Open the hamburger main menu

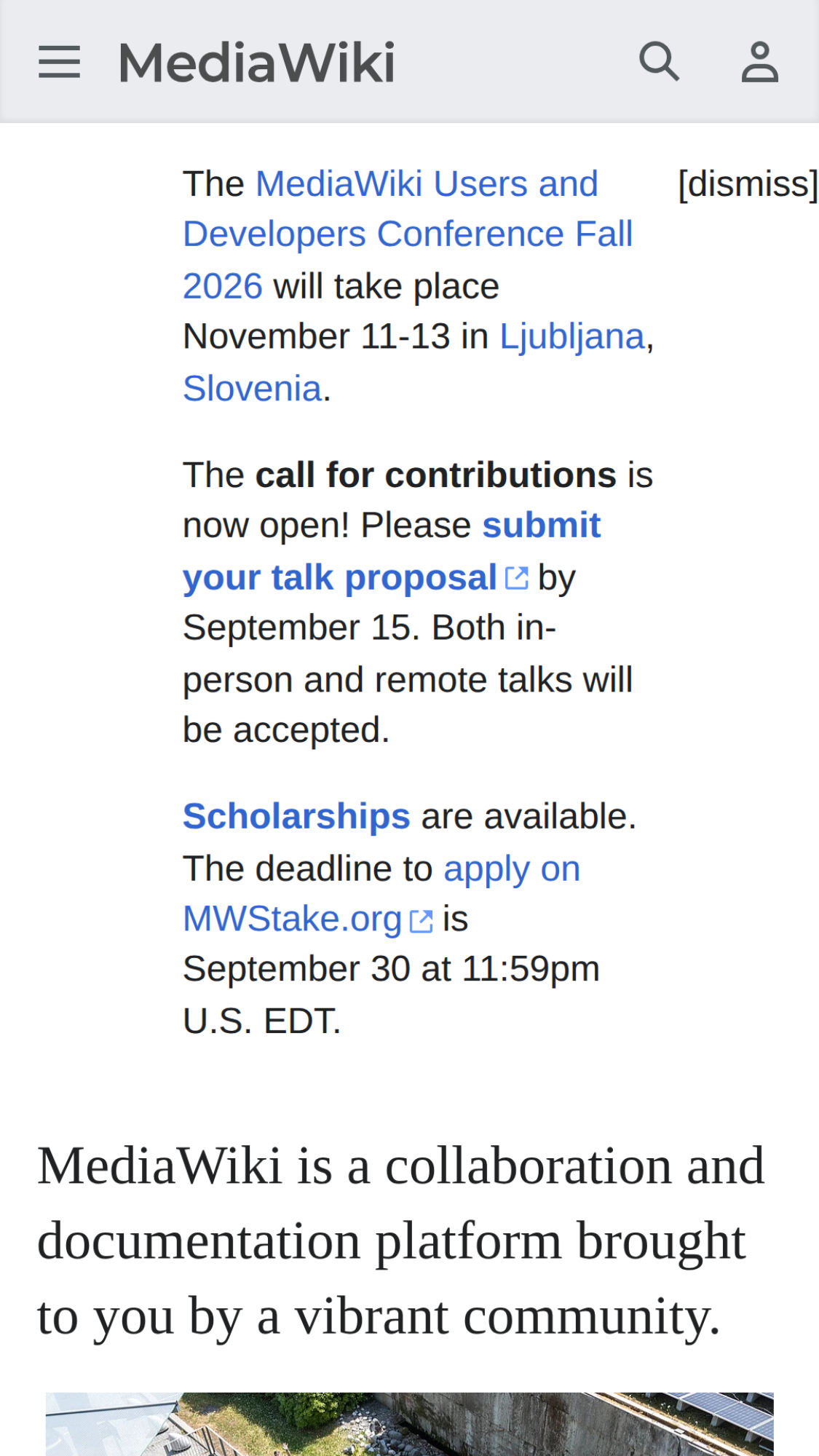click(59, 62)
